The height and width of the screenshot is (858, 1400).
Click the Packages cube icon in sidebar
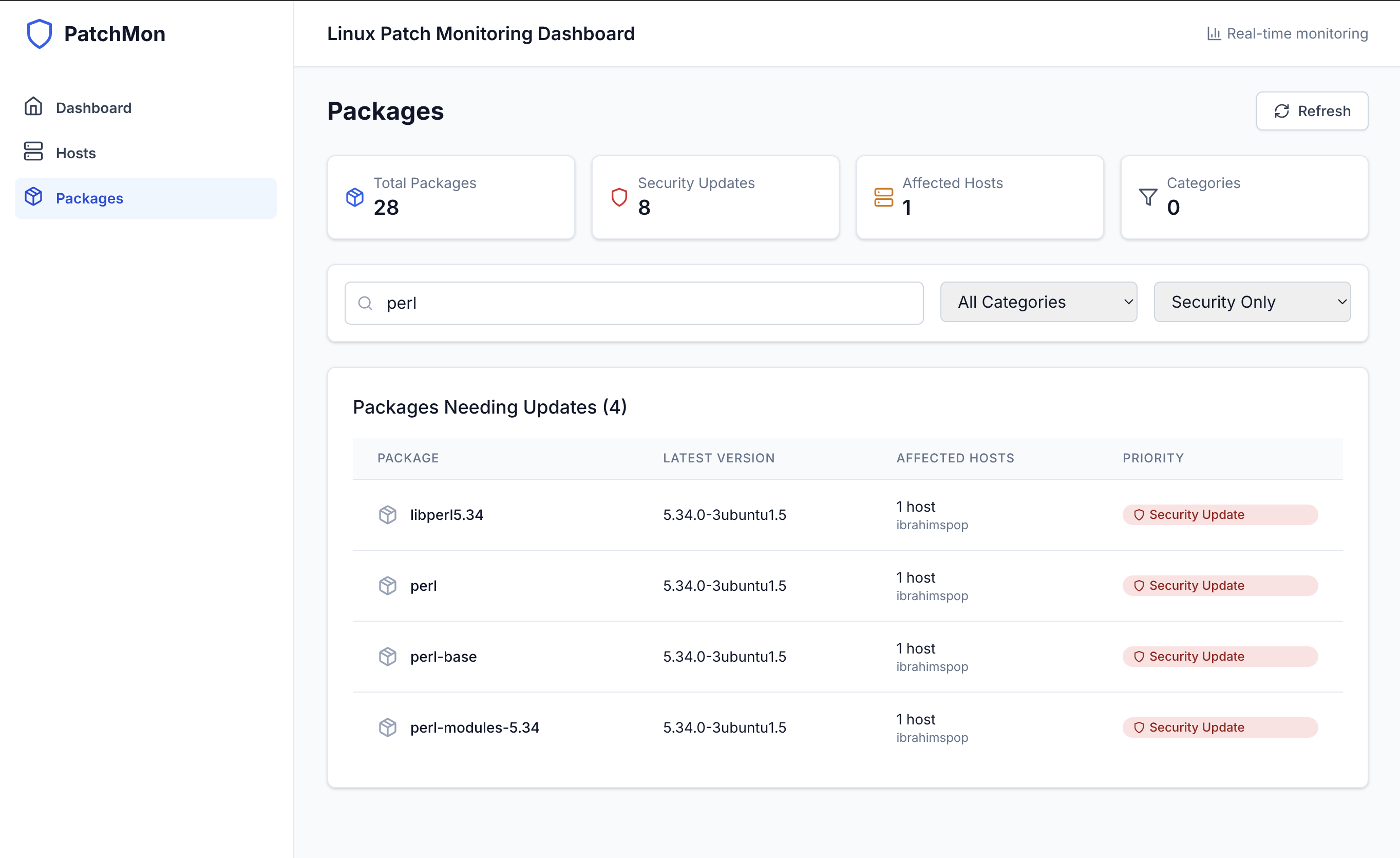[33, 197]
